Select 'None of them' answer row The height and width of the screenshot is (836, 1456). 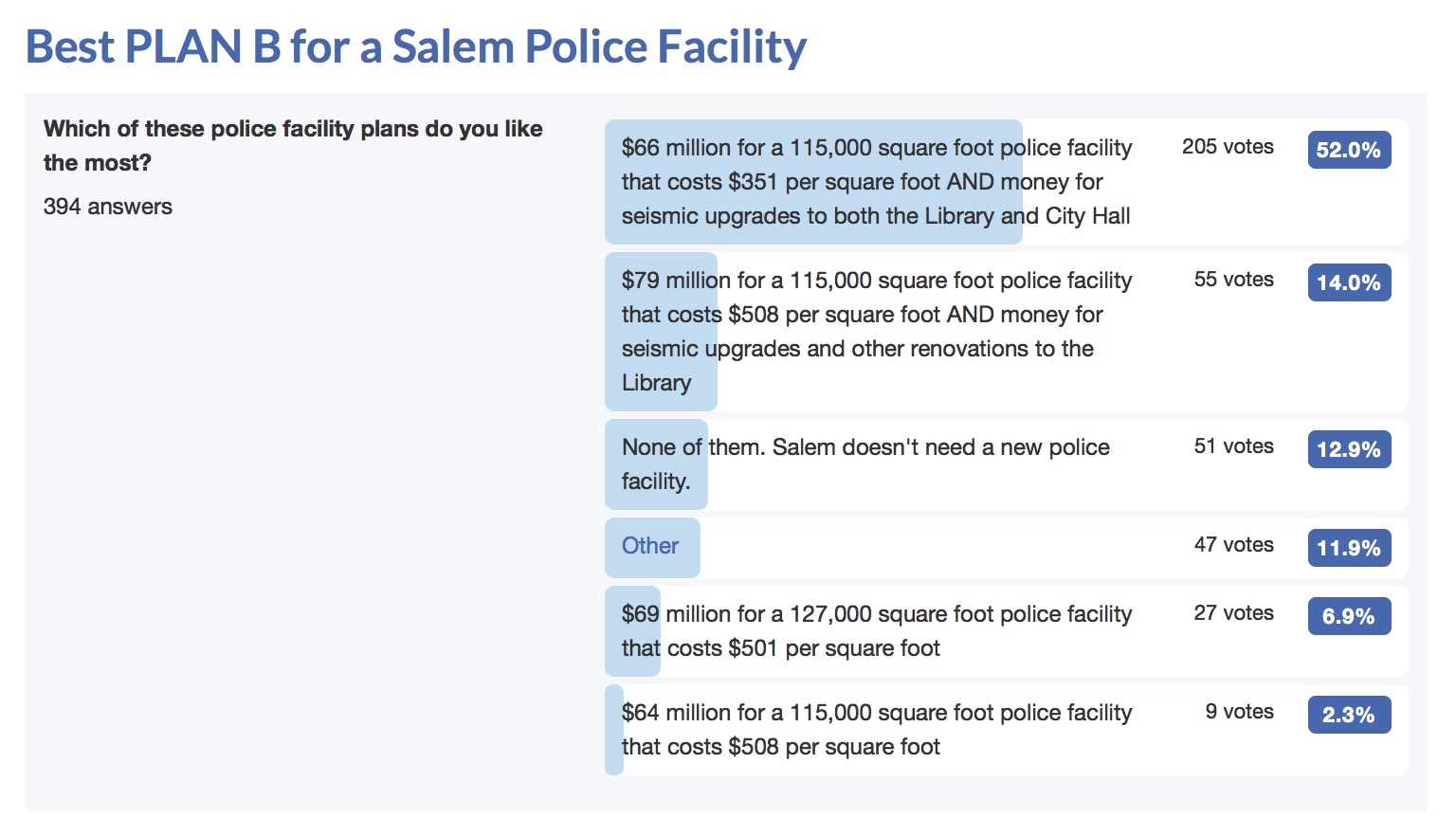pyautogui.click(x=864, y=464)
